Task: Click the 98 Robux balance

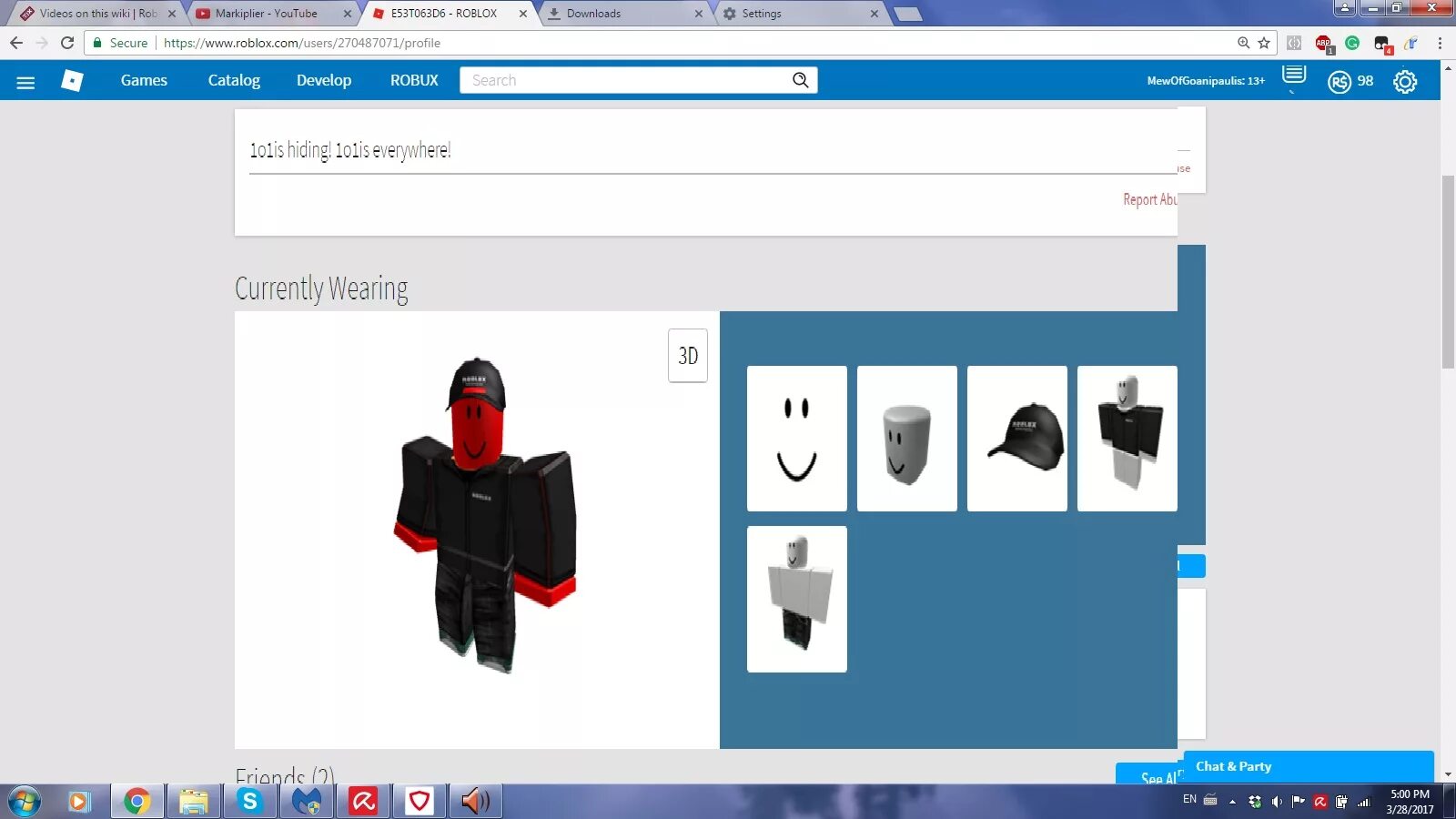Action: 1365,81
